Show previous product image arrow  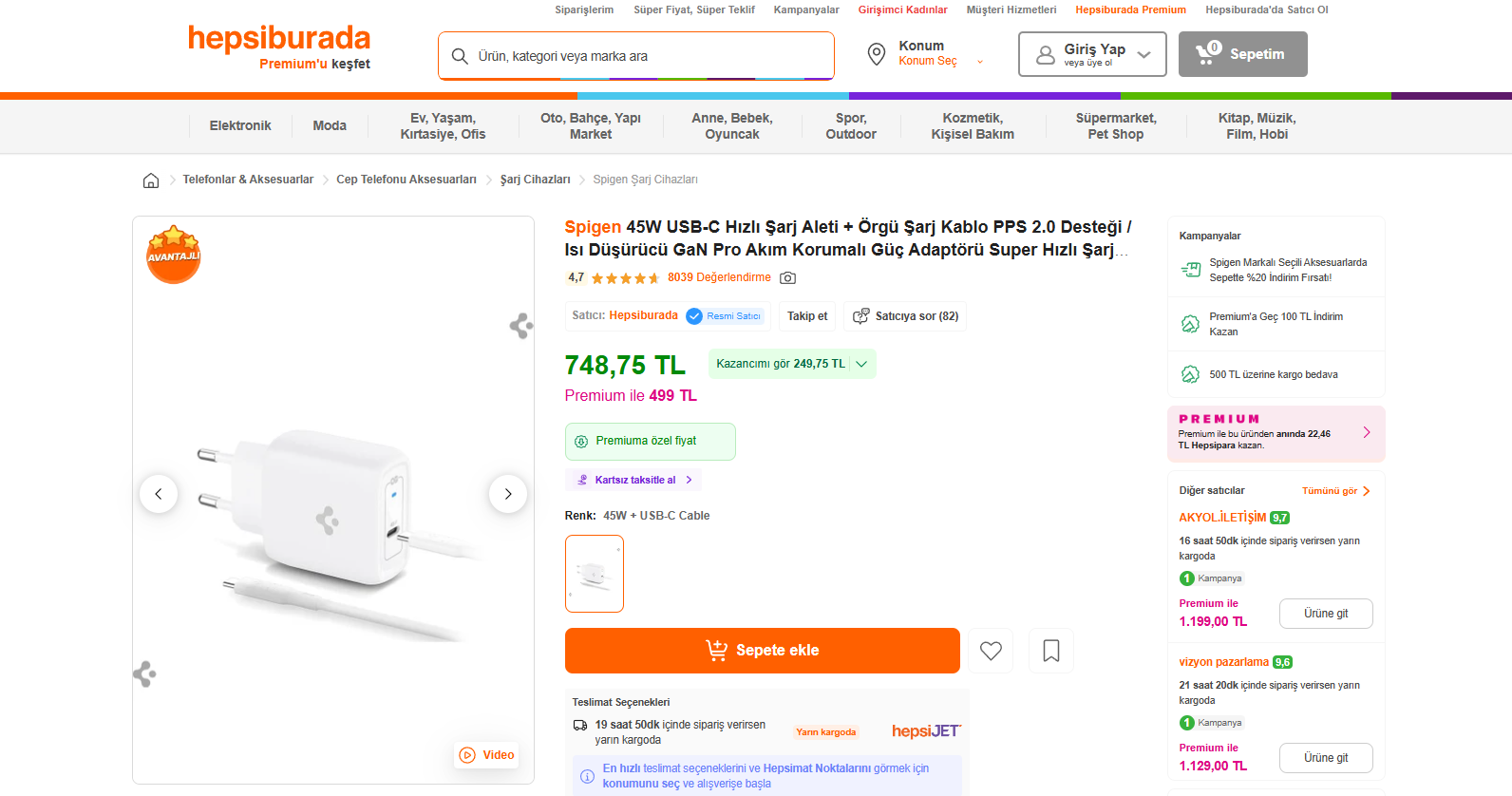[159, 494]
